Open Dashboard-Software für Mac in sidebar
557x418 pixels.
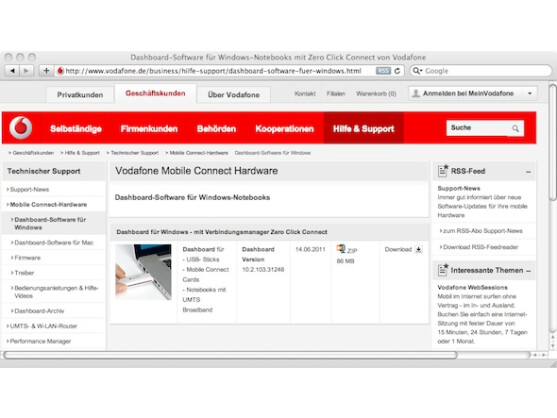54,243
